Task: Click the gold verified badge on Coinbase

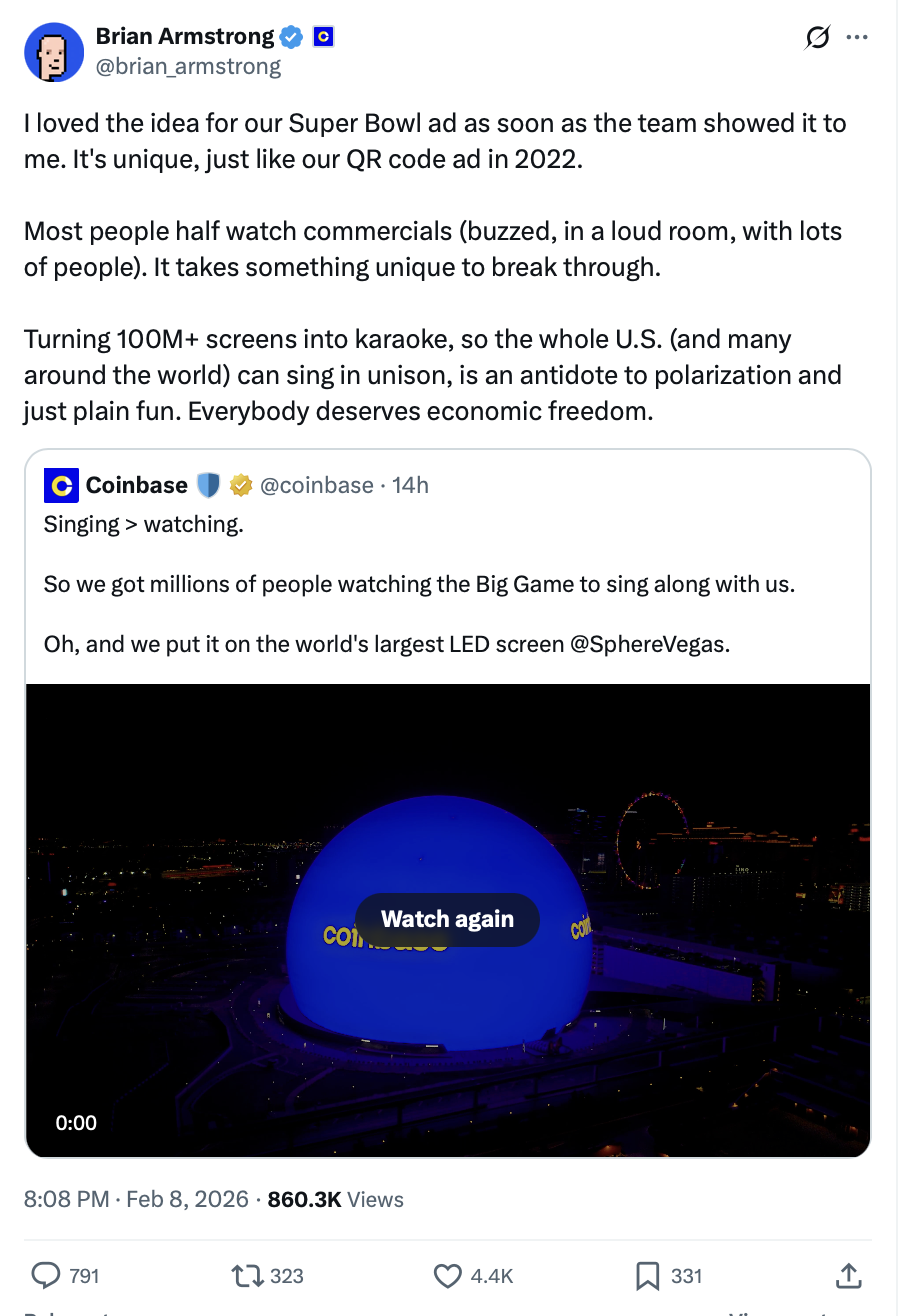Action: [x=240, y=485]
